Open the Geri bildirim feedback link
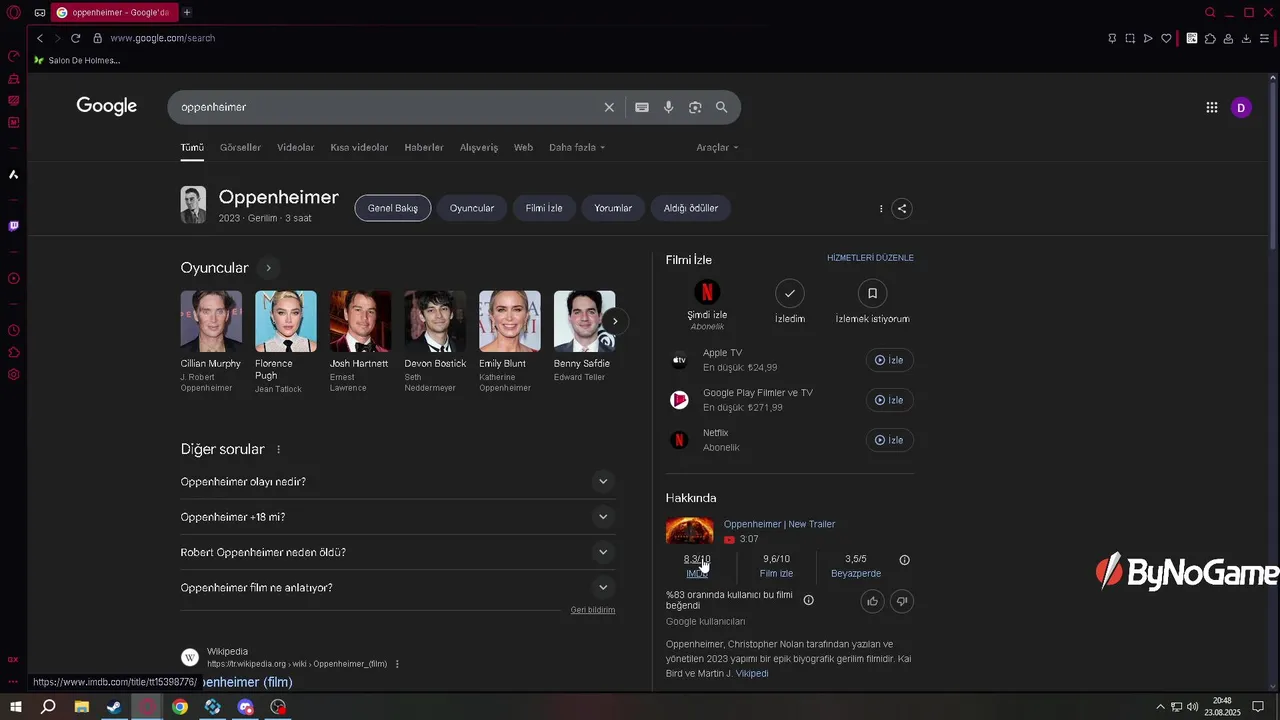Viewport: 1280px width, 720px height. pos(593,610)
